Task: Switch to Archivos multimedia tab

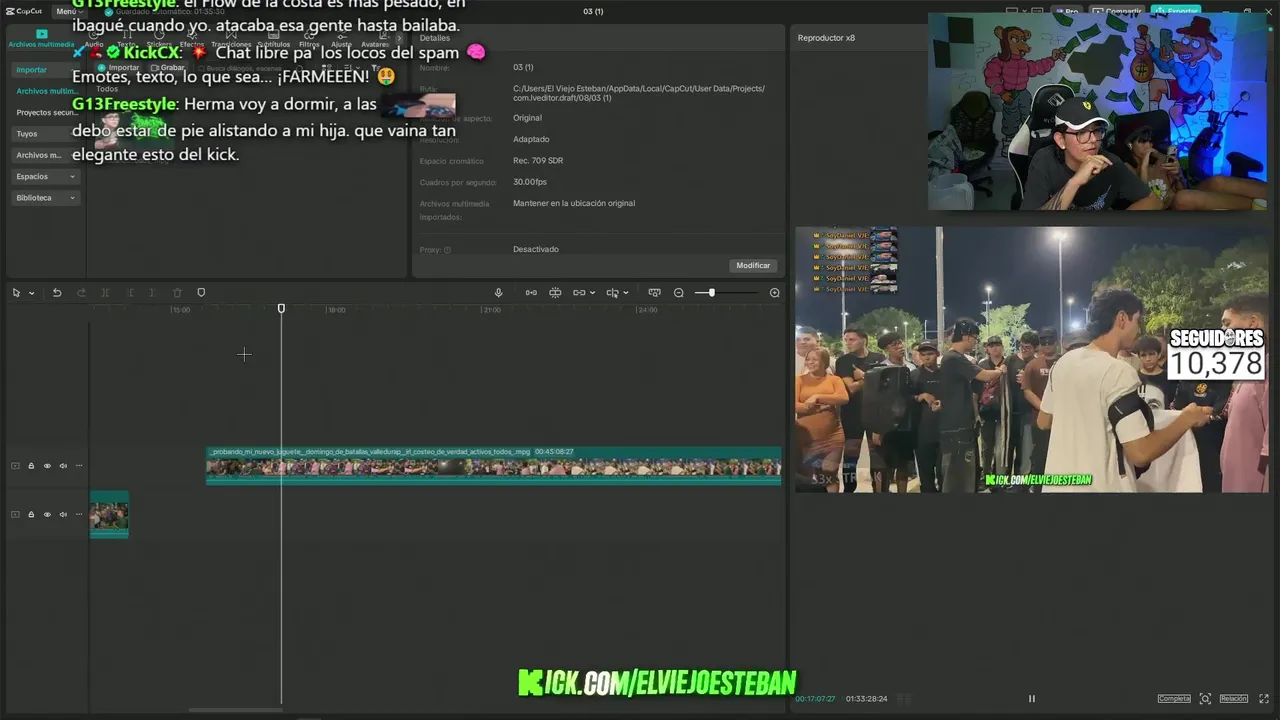Action: tap(41, 39)
